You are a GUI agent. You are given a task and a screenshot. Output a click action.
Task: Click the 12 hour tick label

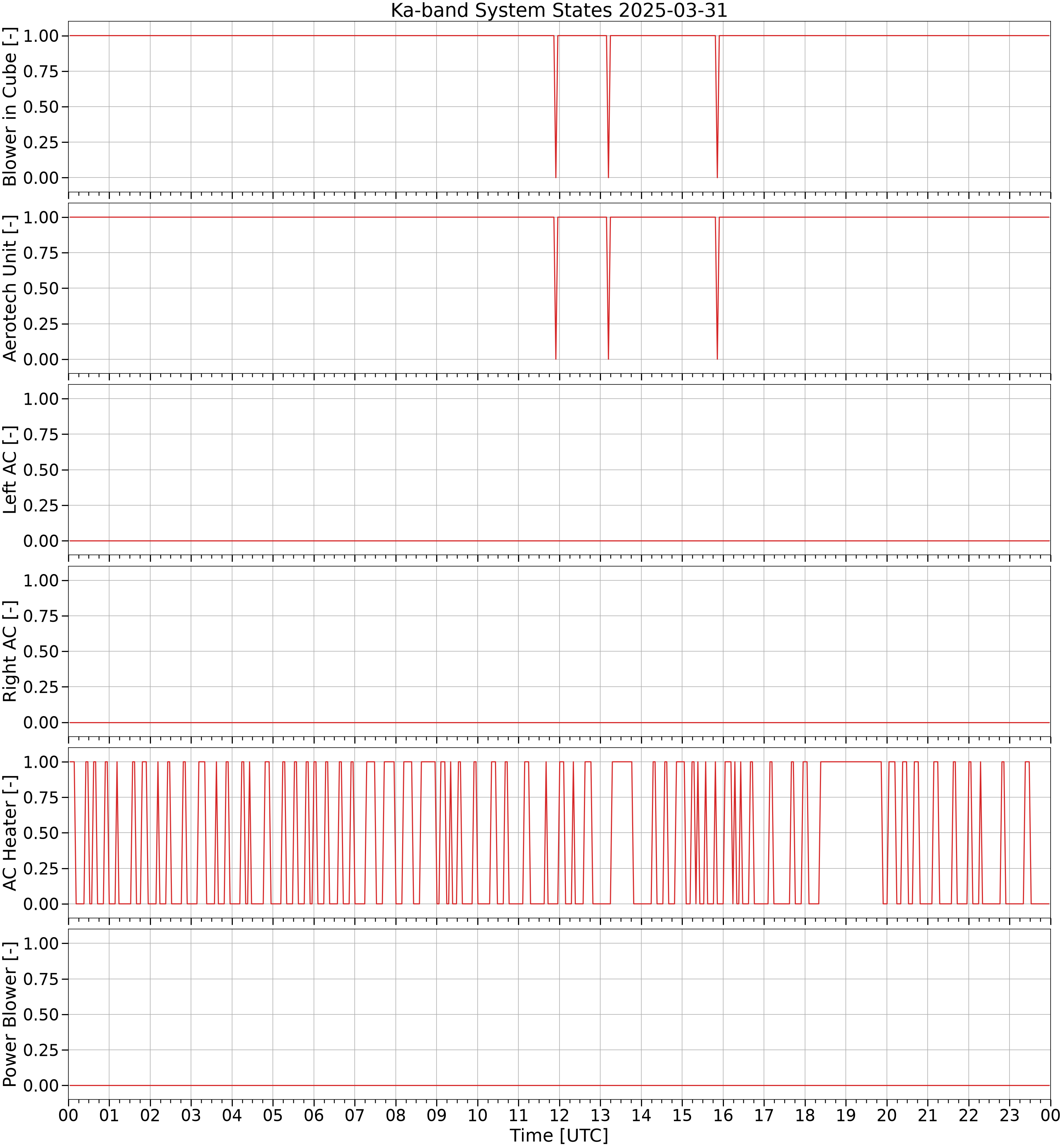559,1115
